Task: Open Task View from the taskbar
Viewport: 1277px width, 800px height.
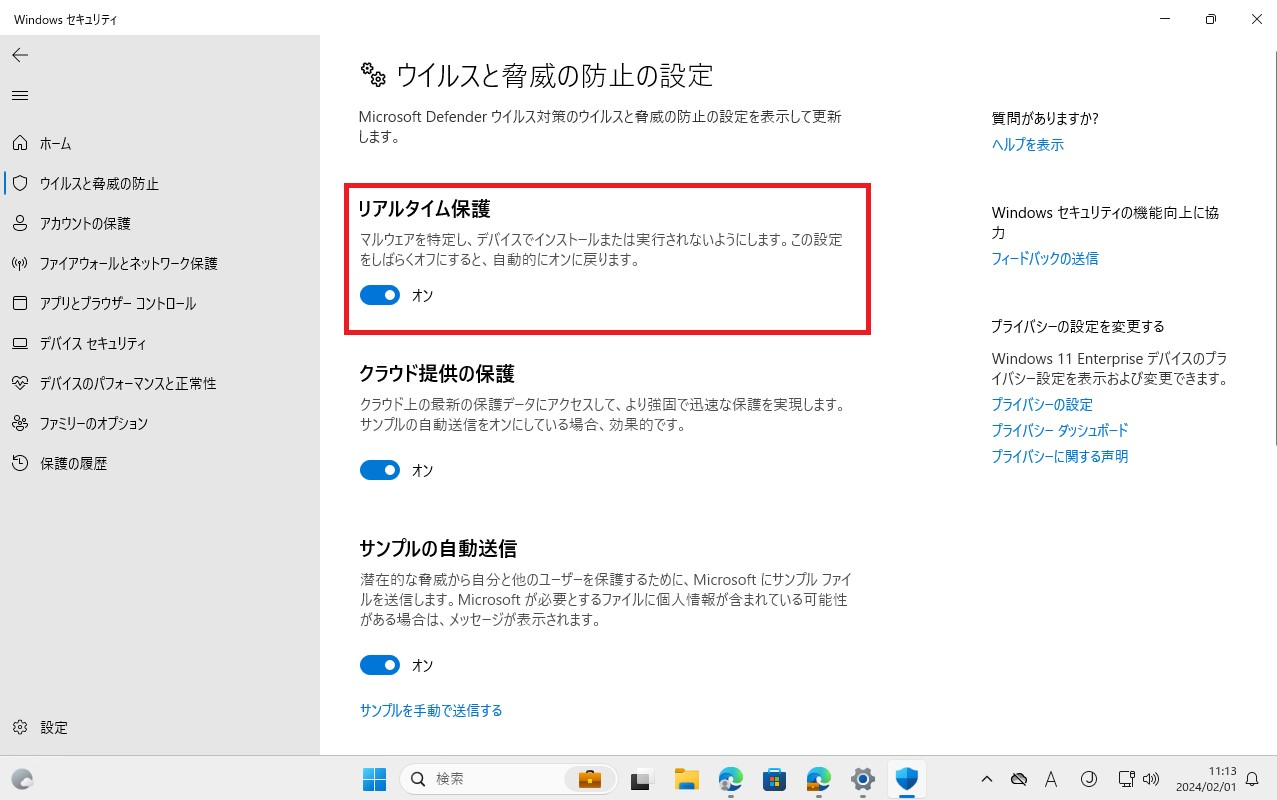Action: [641, 779]
